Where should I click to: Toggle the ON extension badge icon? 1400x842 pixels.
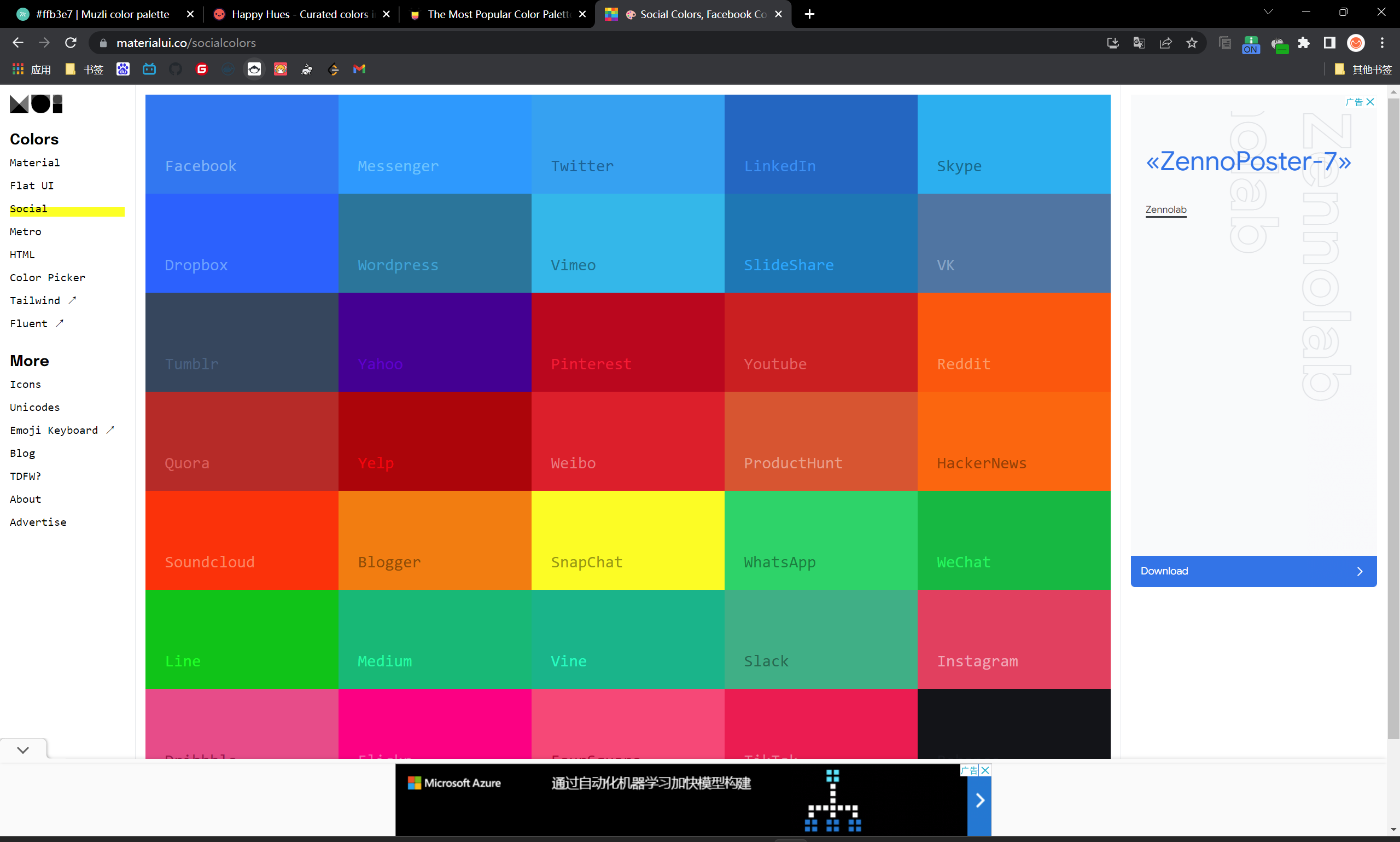(x=1250, y=44)
